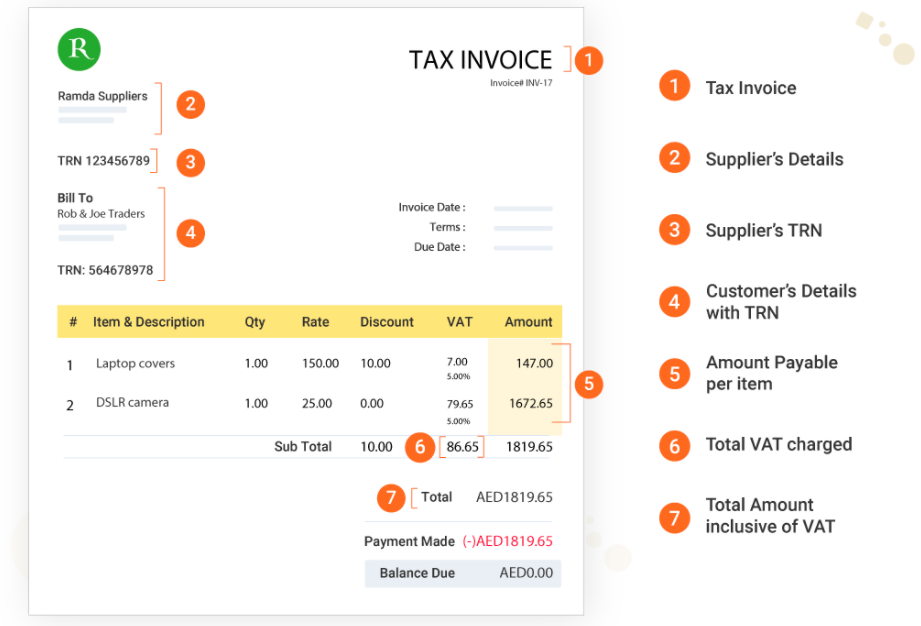921x626 pixels.
Task: Click orange badge 4 beside the Bill To block
Action: point(190,234)
